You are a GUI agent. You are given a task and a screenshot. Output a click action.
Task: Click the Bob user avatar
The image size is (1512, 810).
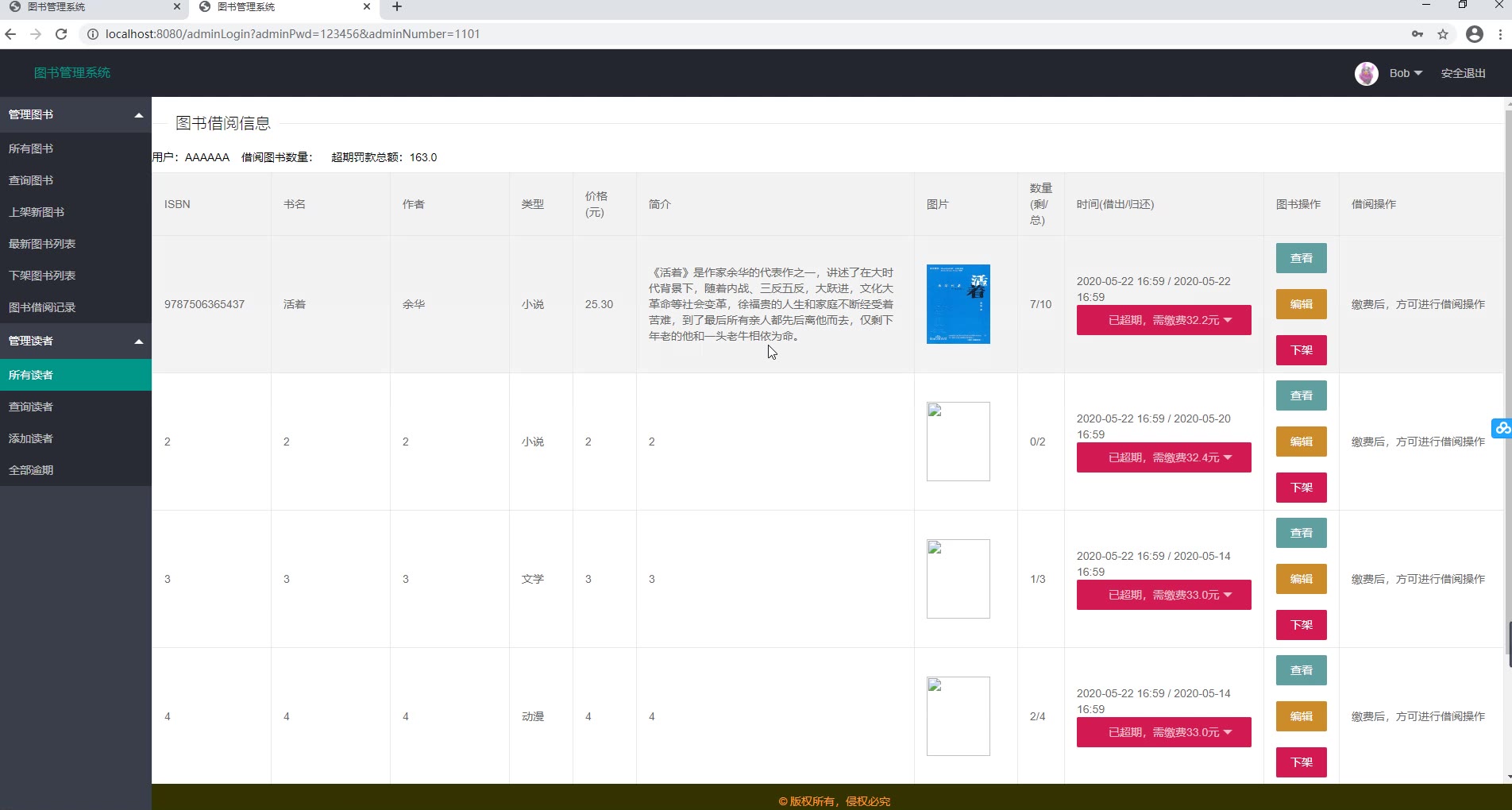[1367, 73]
